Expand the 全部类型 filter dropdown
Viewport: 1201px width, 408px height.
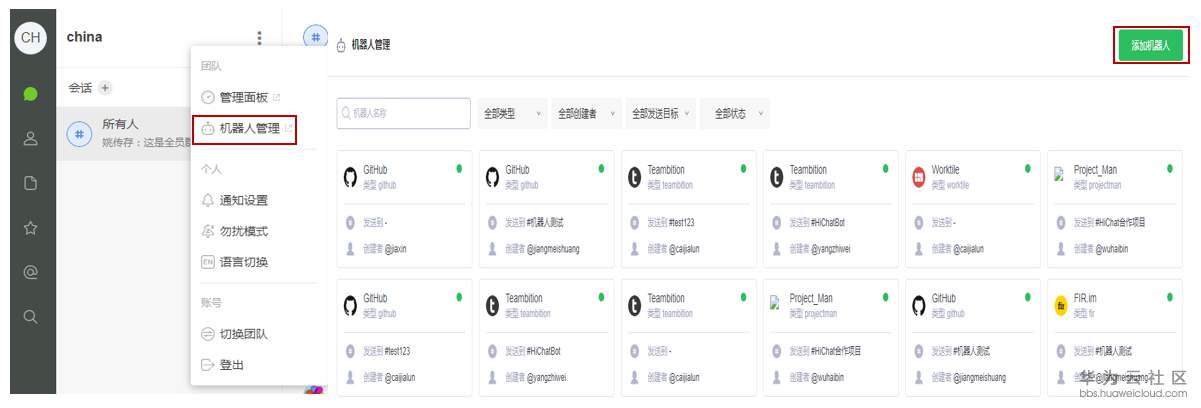513,114
